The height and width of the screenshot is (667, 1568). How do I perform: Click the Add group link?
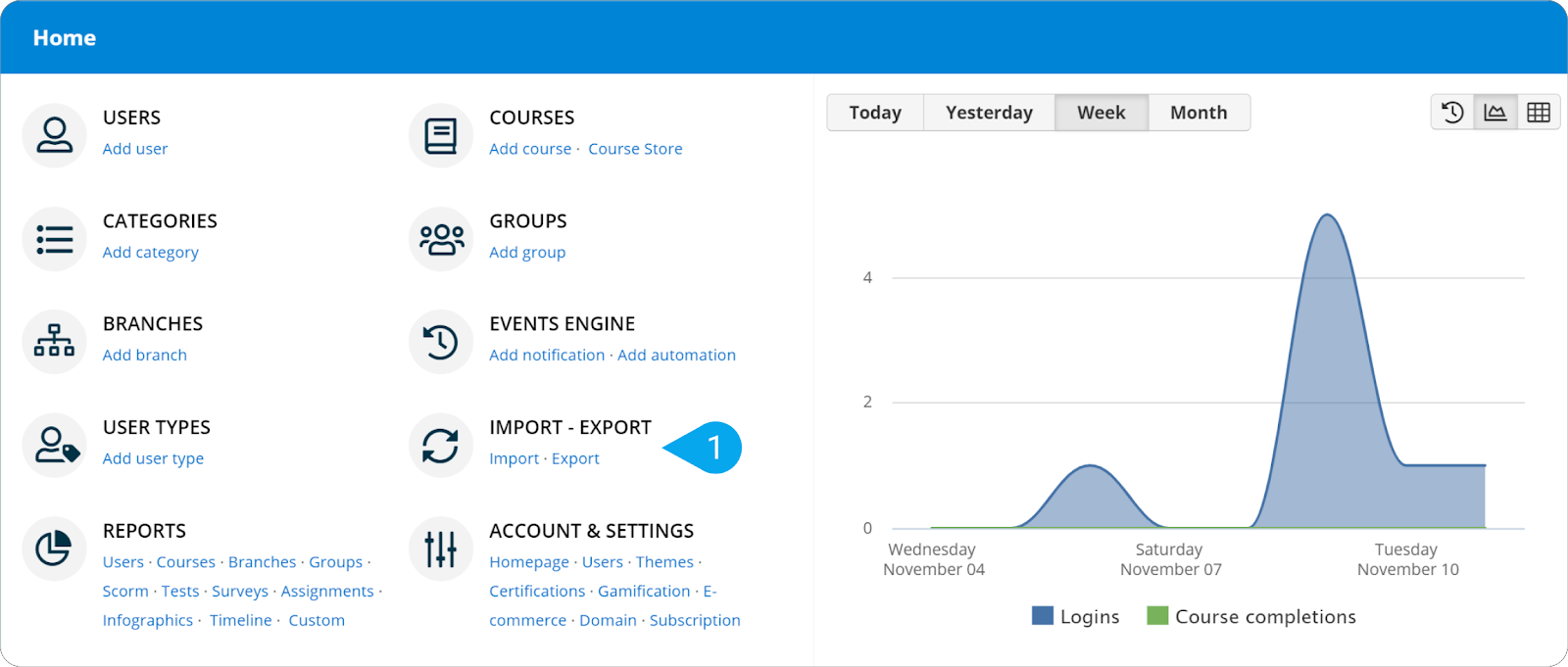(527, 253)
